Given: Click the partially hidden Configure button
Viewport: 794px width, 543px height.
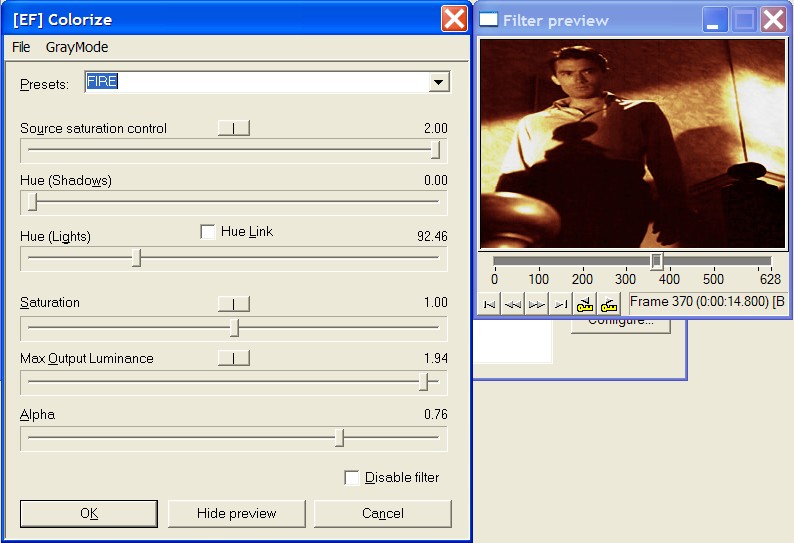Looking at the screenshot, I should [x=620, y=324].
